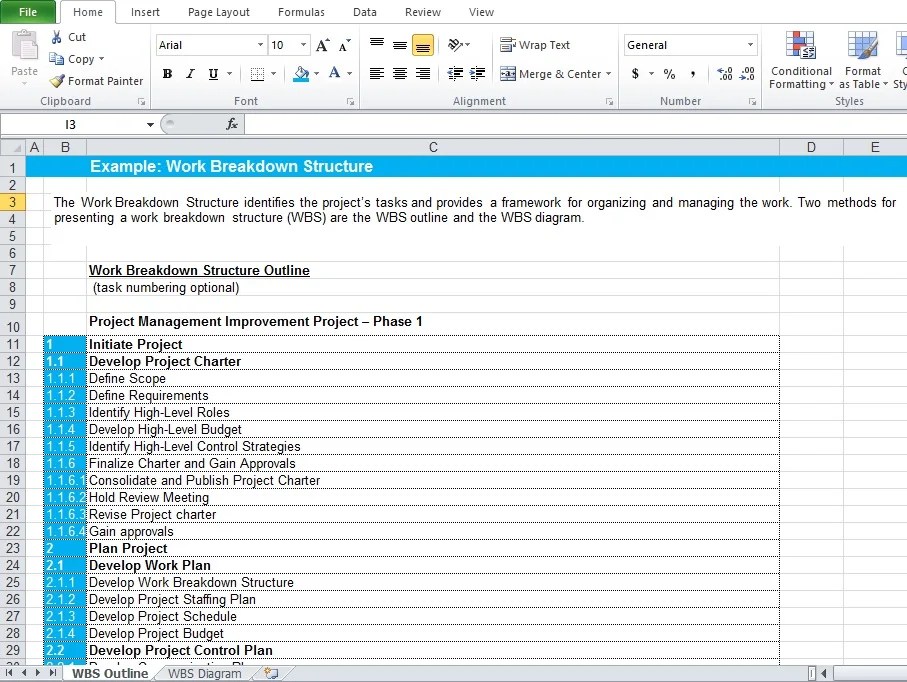Click Decrease Decimal icon
Image resolution: width=907 pixels, height=682 pixels.
[x=747, y=73]
